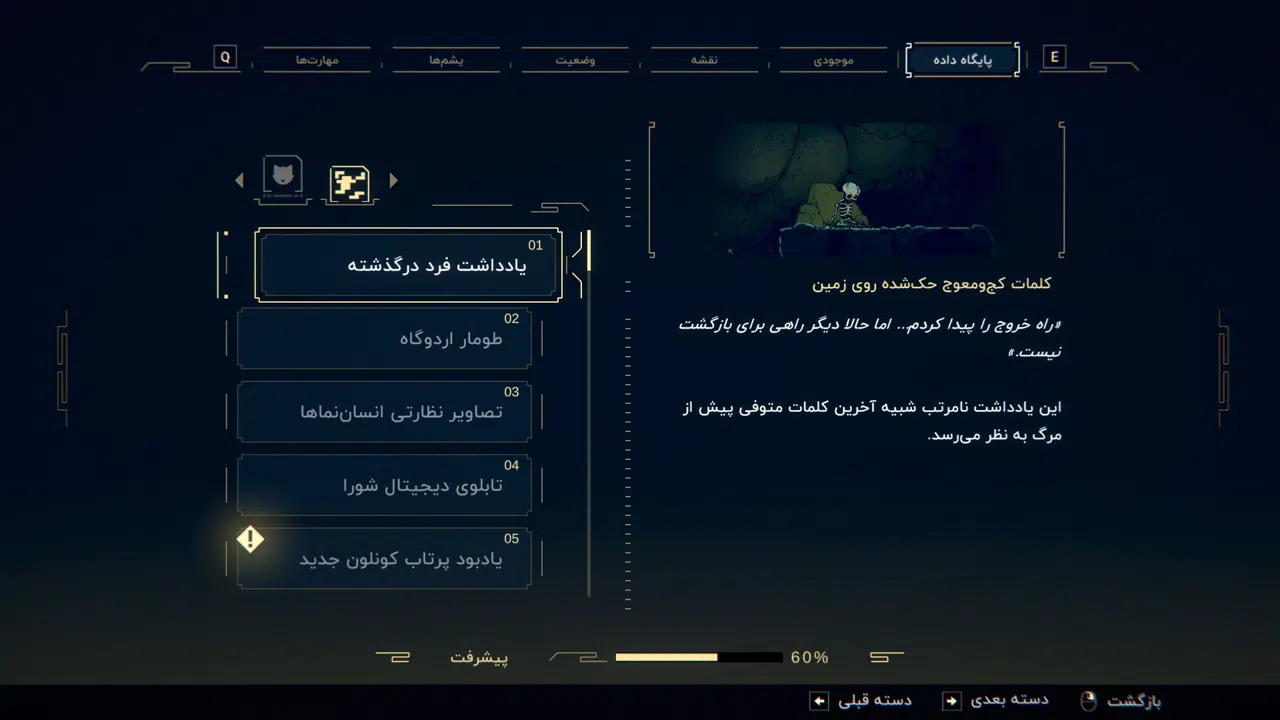
Task: Select the glyph pattern category icon
Action: (x=350, y=183)
